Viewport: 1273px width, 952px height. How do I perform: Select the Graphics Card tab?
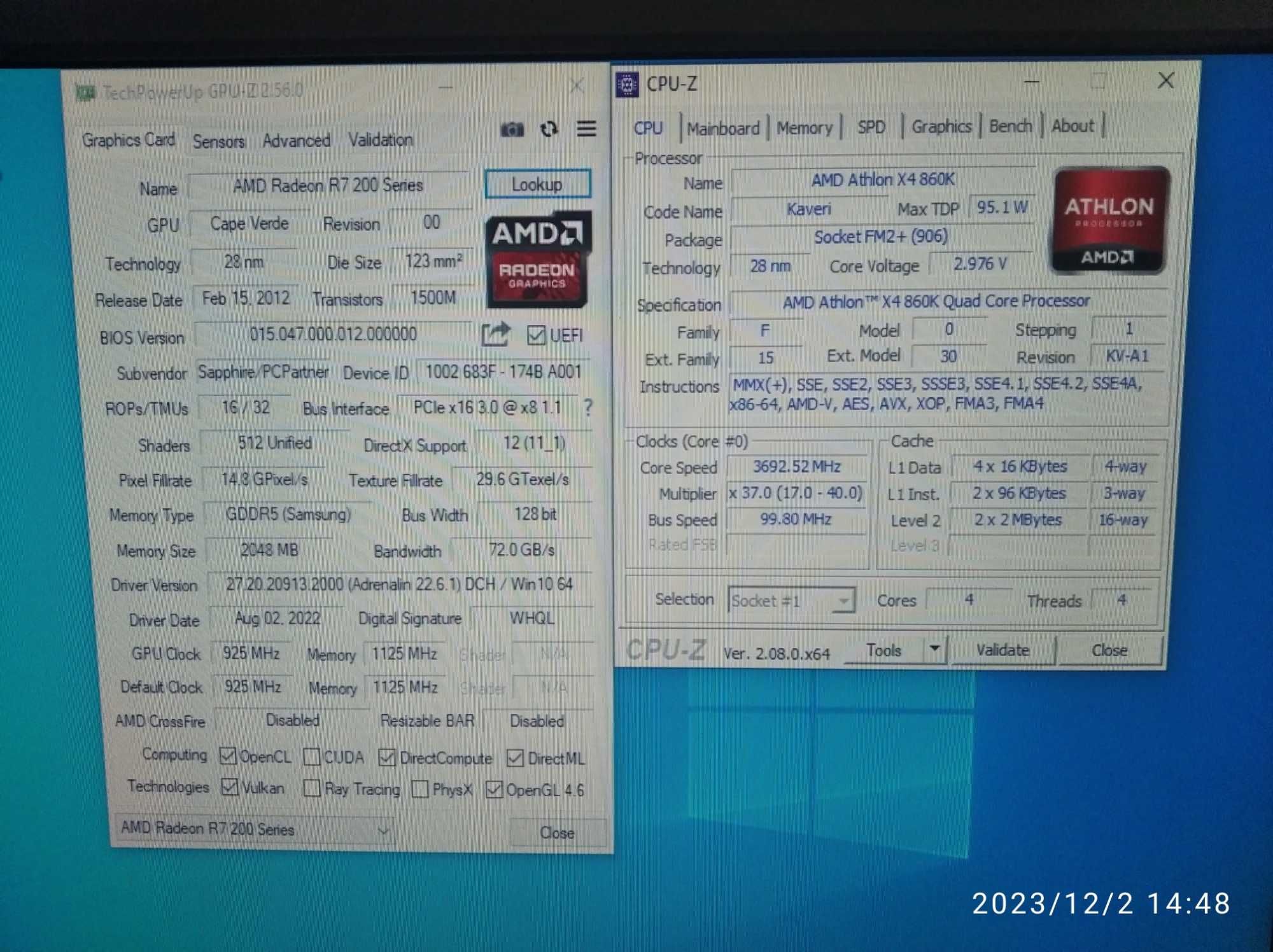(128, 140)
